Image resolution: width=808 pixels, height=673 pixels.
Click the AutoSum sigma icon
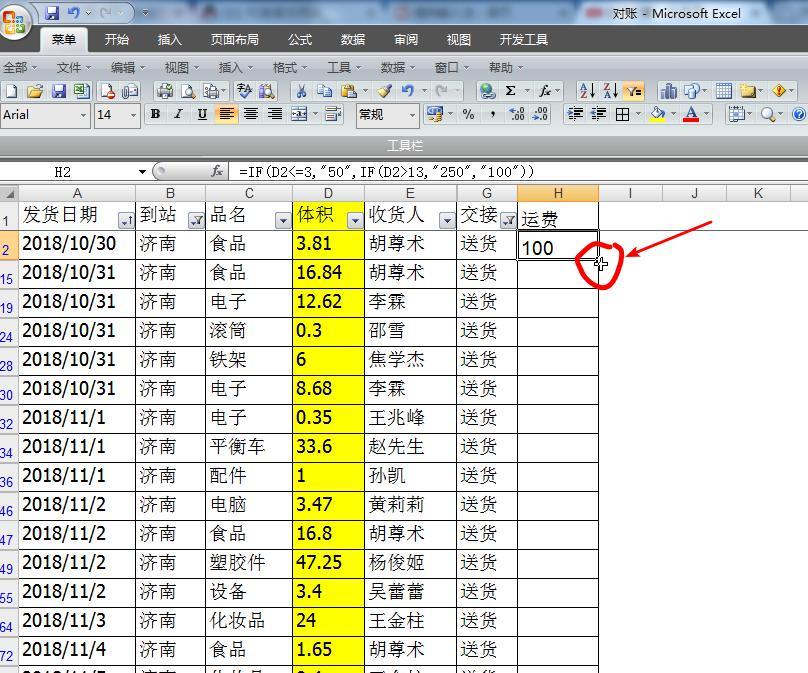point(511,92)
